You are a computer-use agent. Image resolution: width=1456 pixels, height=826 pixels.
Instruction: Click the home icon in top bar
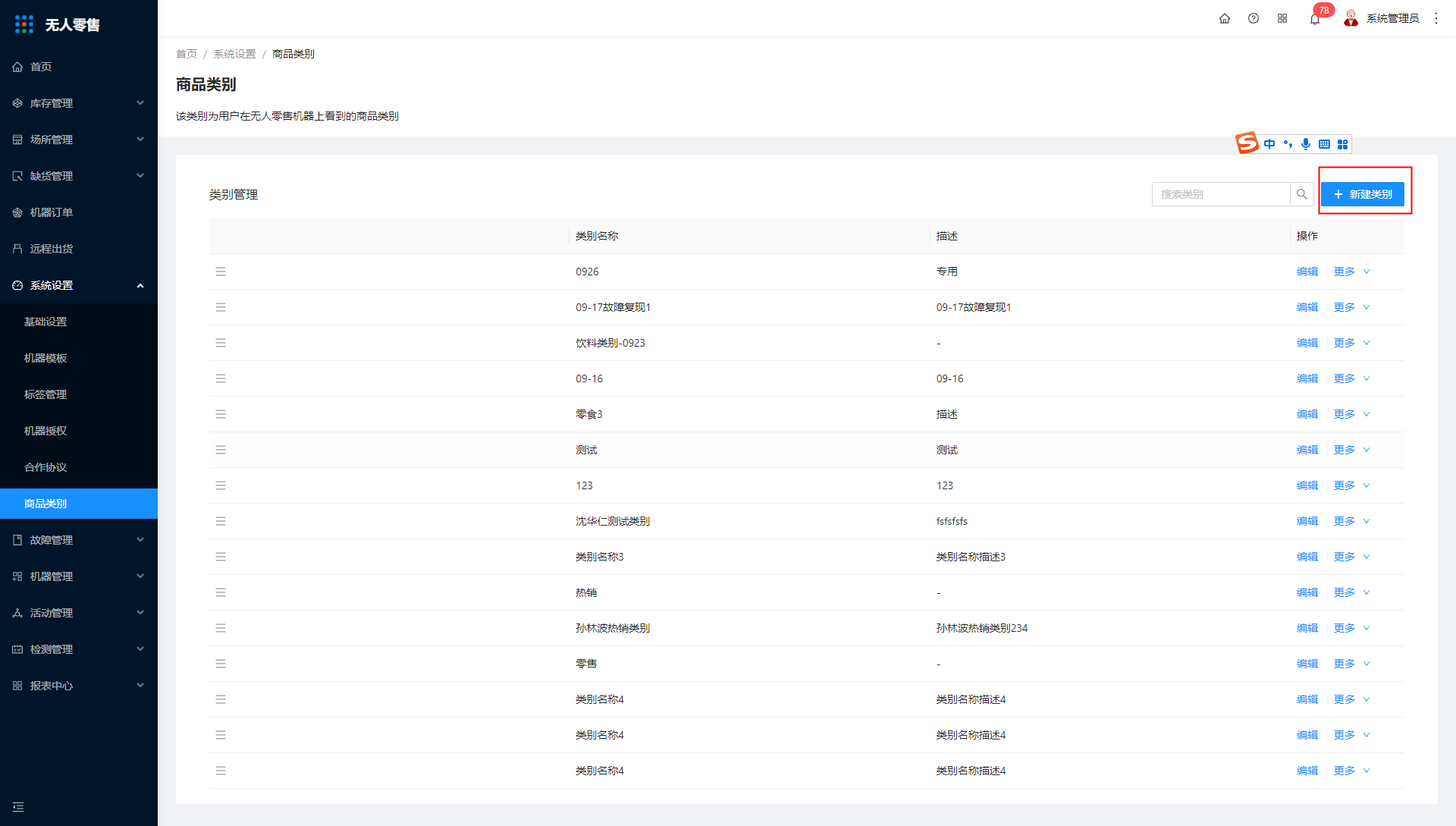[1224, 18]
